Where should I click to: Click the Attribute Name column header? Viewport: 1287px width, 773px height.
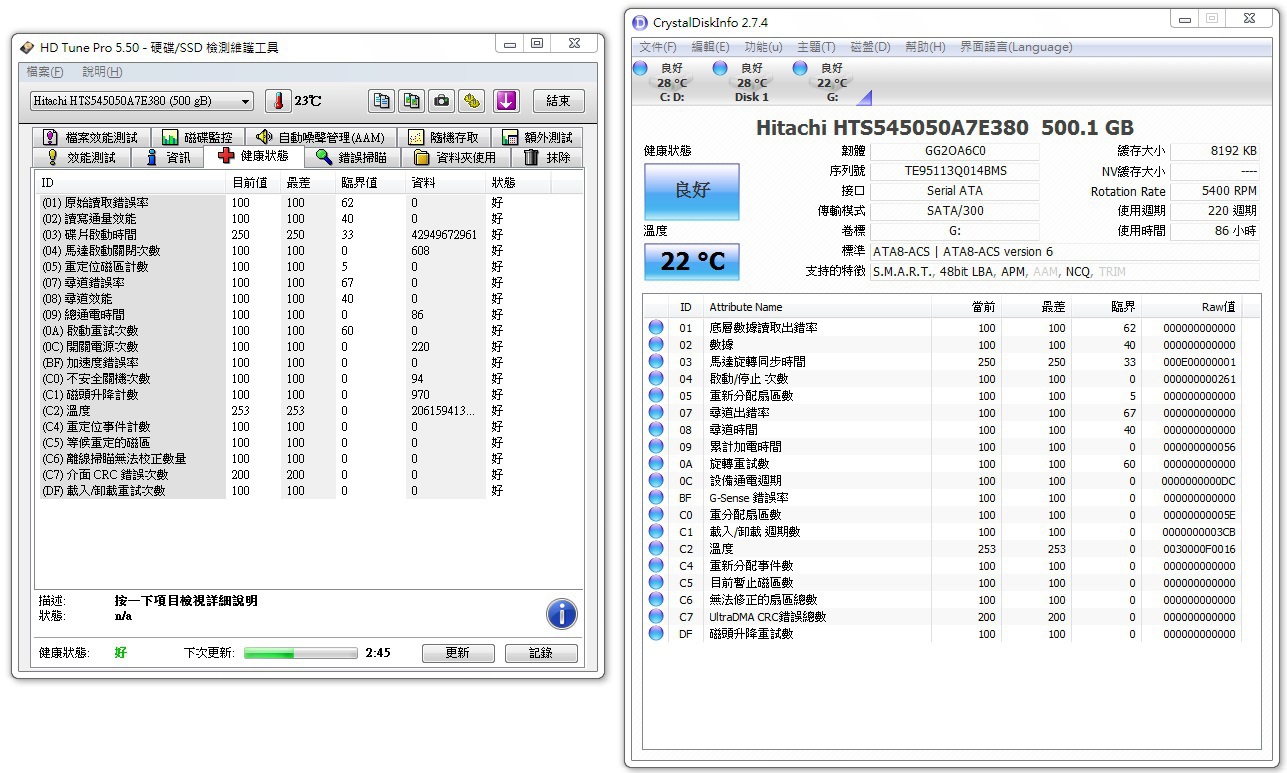[x=816, y=307]
